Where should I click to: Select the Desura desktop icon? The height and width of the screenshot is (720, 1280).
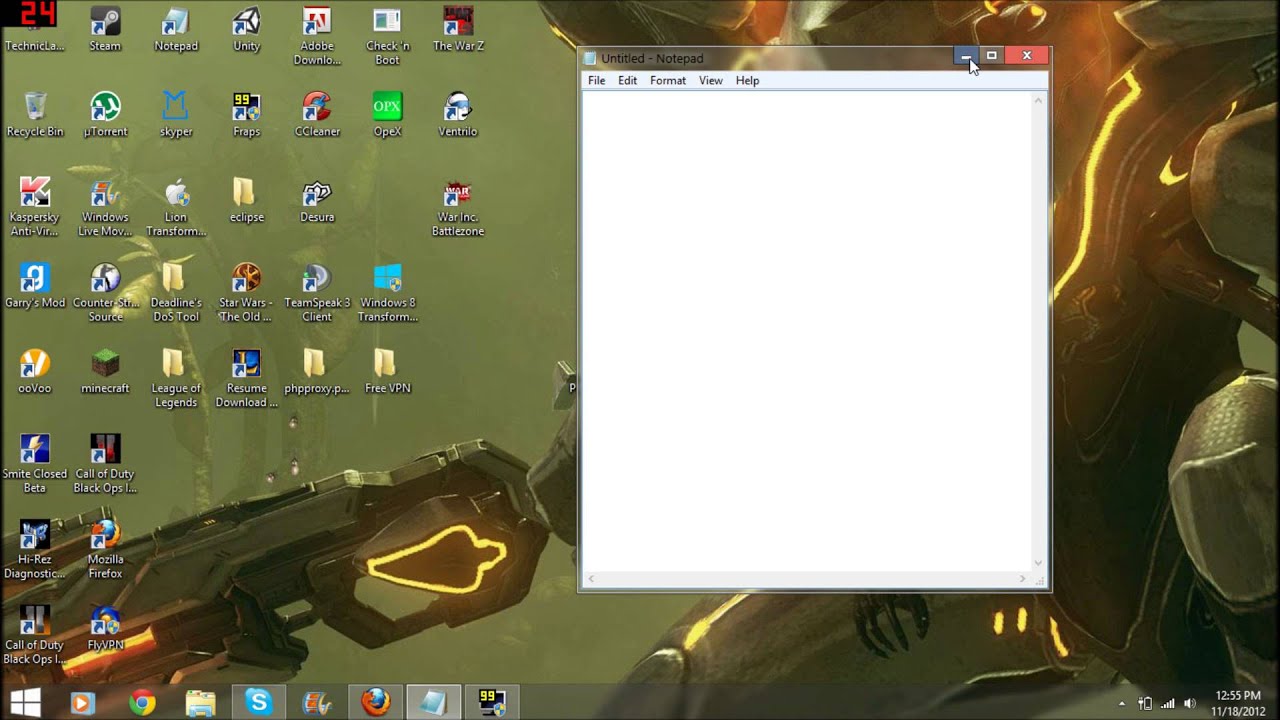317,200
